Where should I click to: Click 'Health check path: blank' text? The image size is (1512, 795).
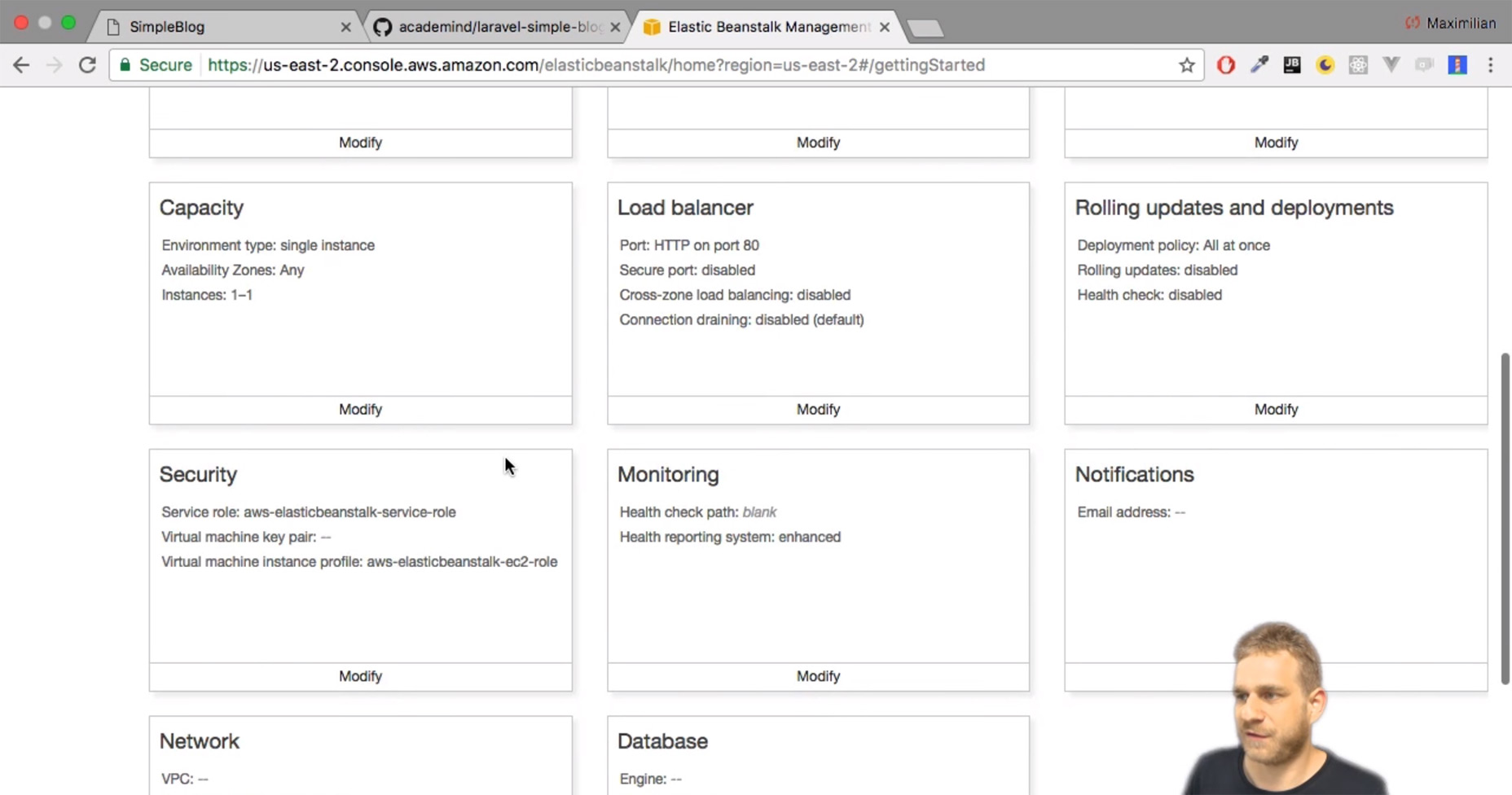tap(697, 512)
